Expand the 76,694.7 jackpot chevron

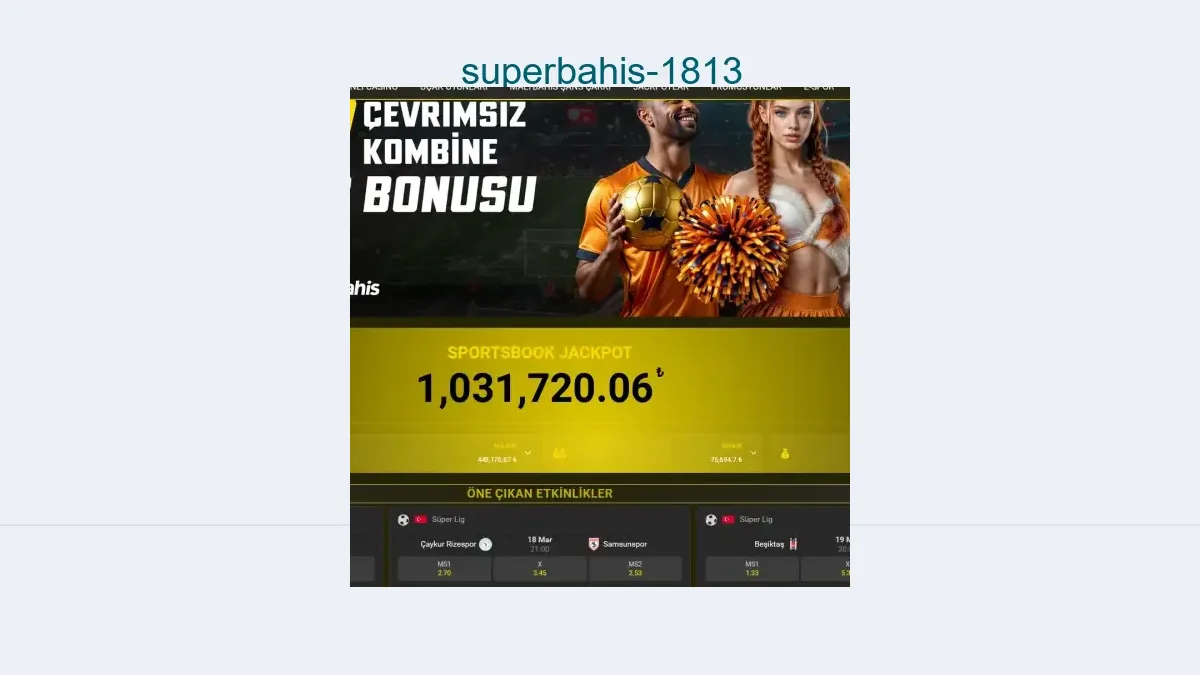753,452
